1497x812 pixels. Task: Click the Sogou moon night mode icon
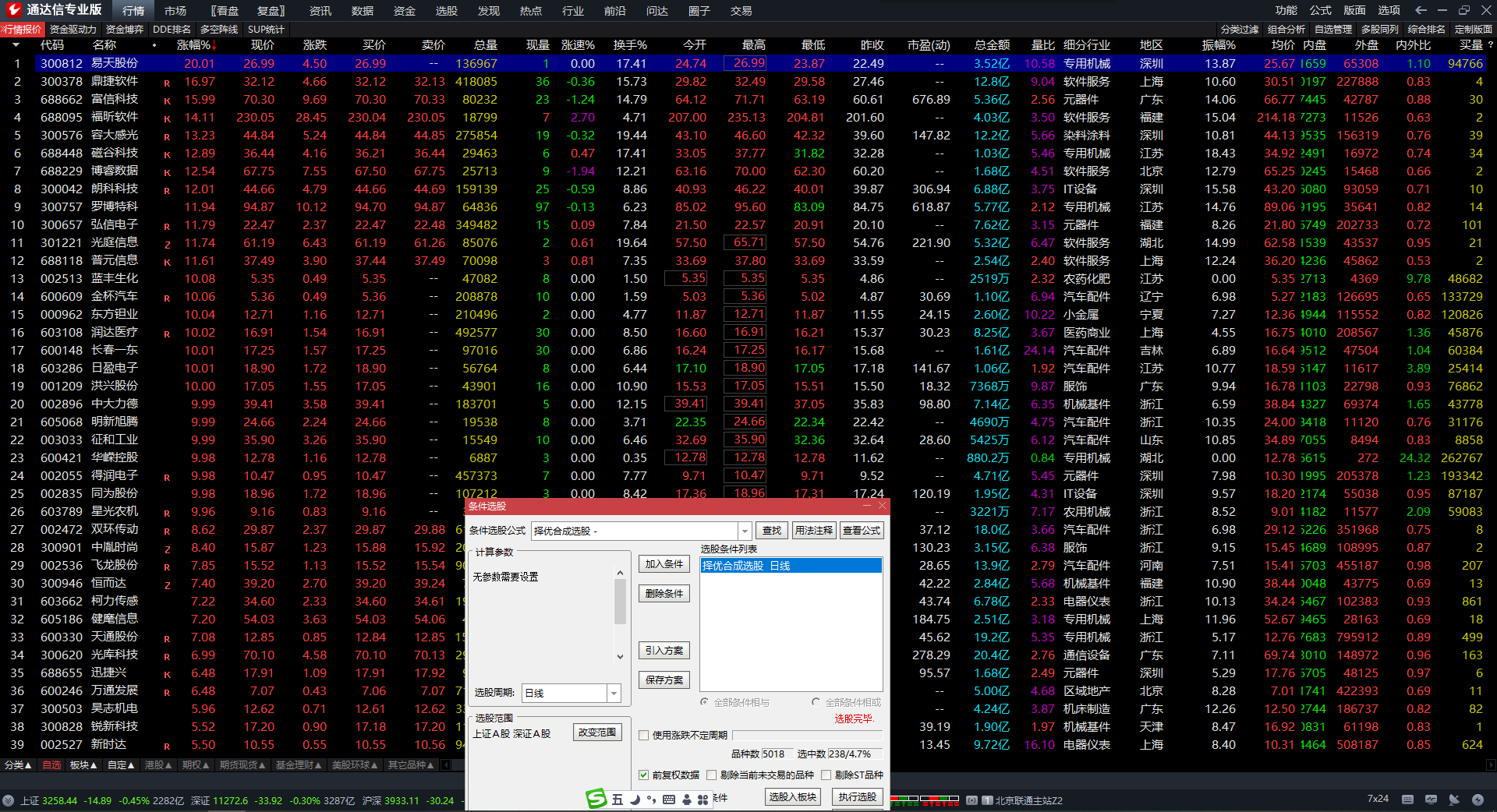[x=635, y=799]
